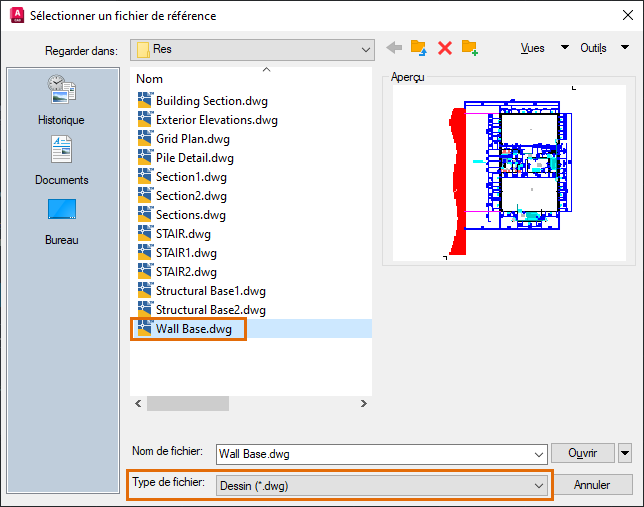The width and height of the screenshot is (644, 507).
Task: Expand the Regarder dans folder dropdown
Action: point(366,50)
